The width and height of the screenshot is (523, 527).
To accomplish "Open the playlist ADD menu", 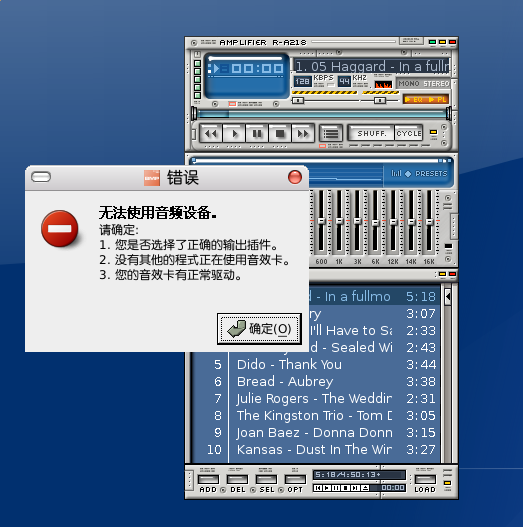I will click(208, 483).
